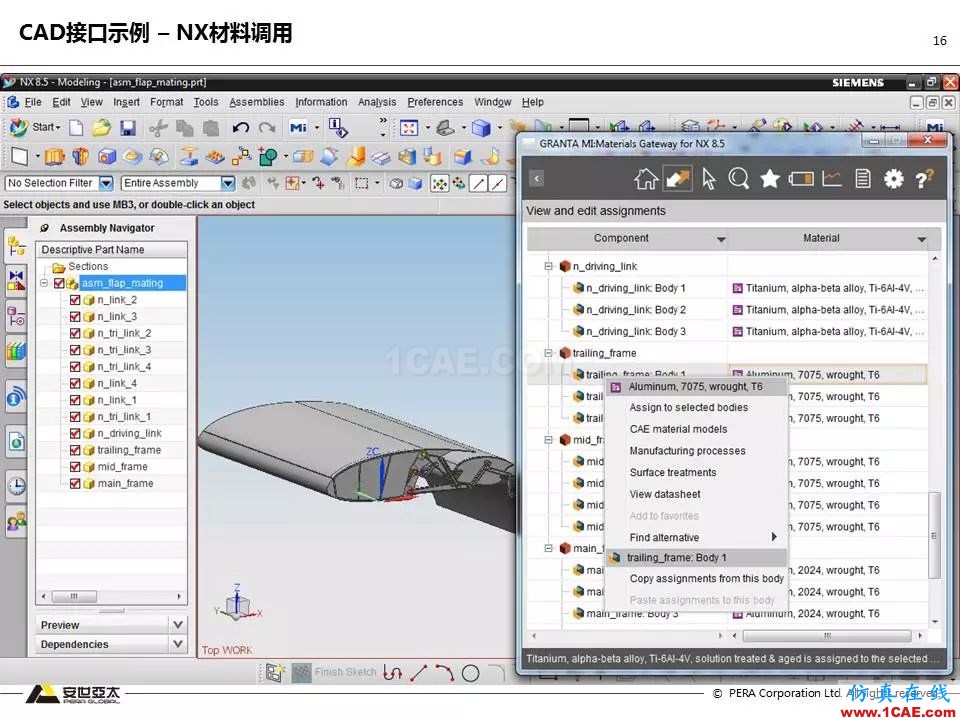This screenshot has width=960, height=720.
Task: Click Descriptive Part Name column header
Action: (111, 250)
